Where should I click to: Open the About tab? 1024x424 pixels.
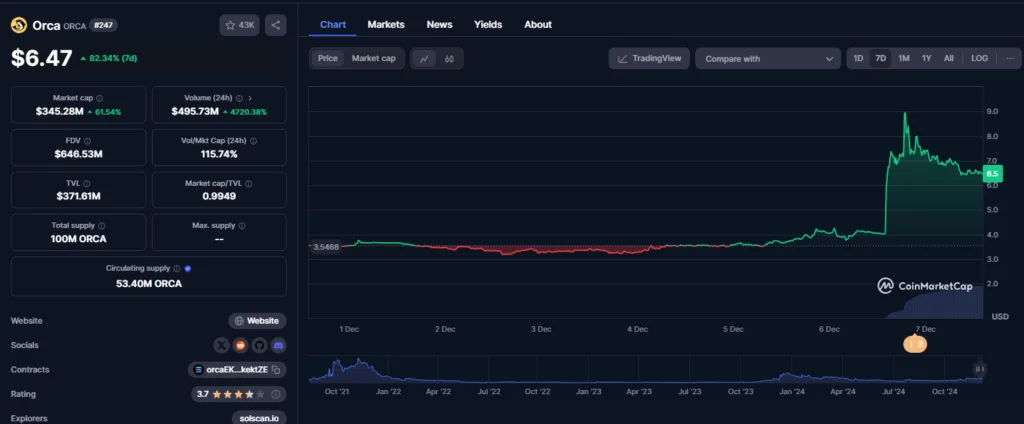coord(538,24)
